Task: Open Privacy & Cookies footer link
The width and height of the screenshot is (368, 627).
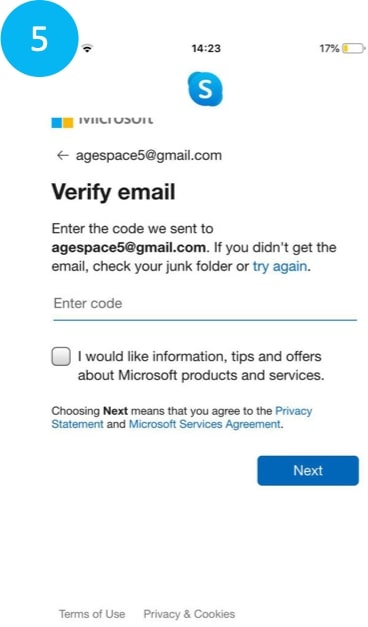Action: tap(189, 614)
